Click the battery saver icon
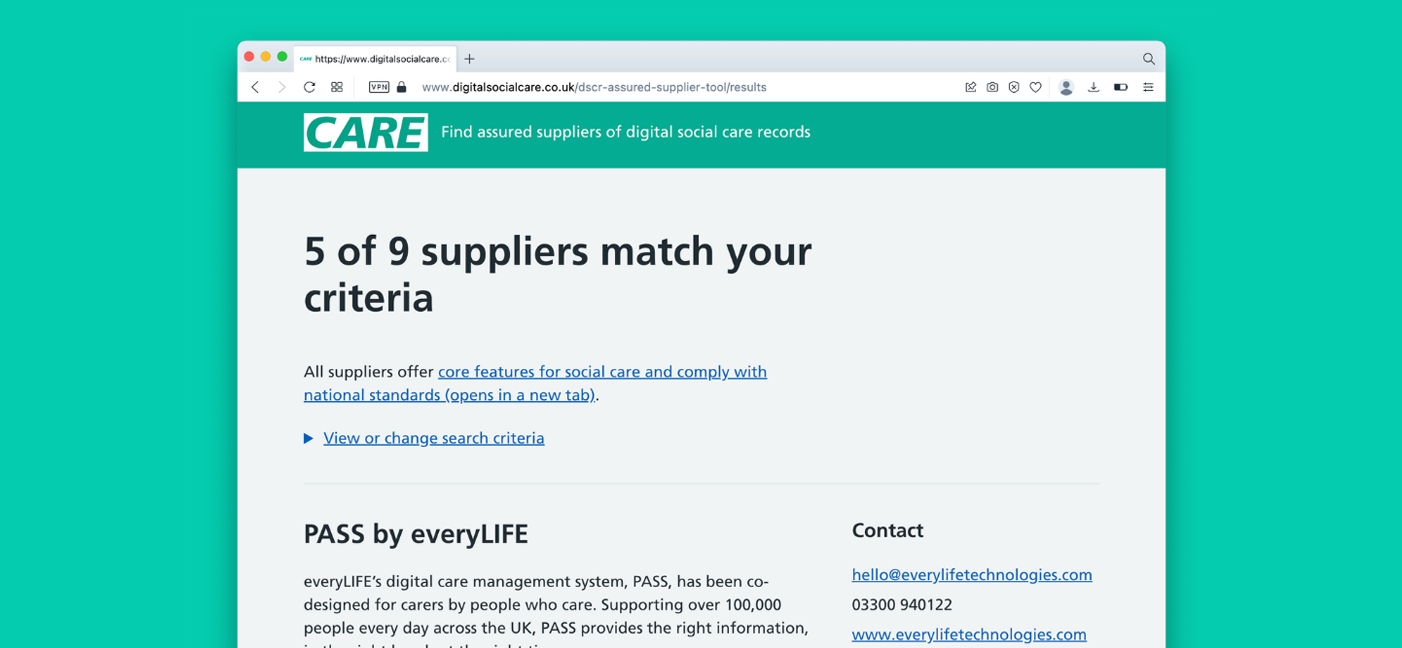 pos(1120,87)
